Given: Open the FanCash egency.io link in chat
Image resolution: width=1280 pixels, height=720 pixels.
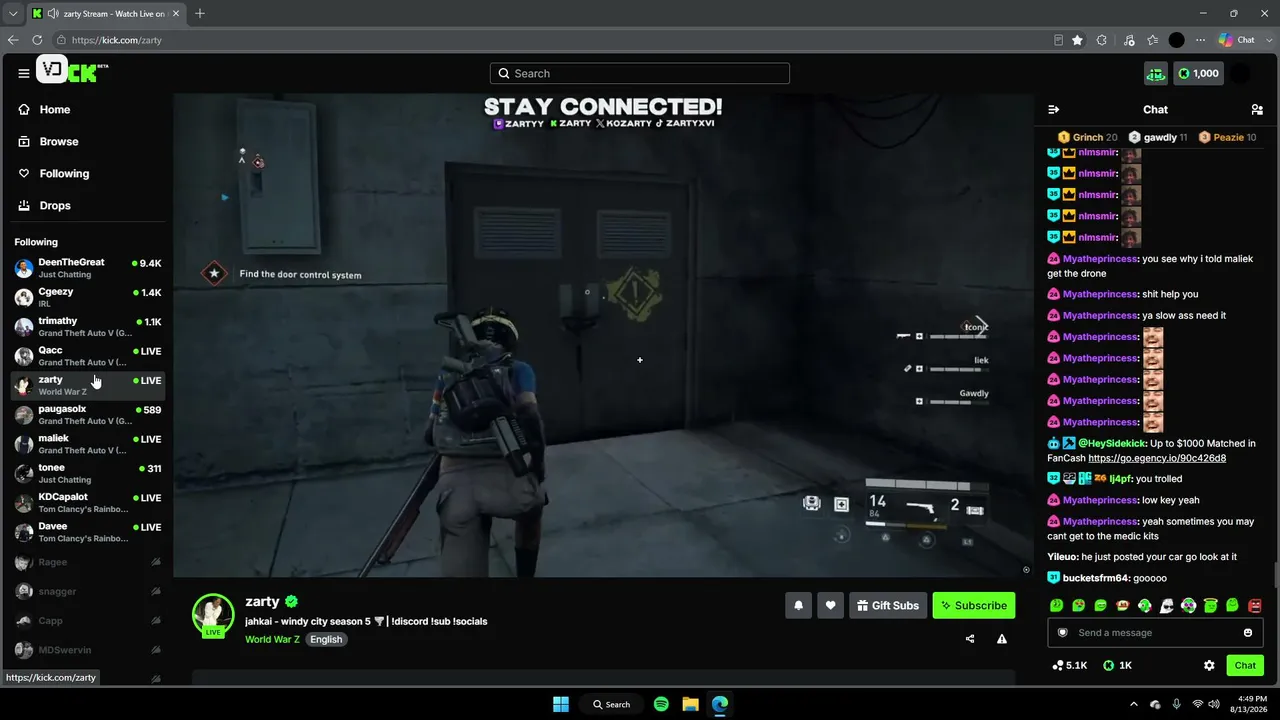Looking at the screenshot, I should 1157,458.
